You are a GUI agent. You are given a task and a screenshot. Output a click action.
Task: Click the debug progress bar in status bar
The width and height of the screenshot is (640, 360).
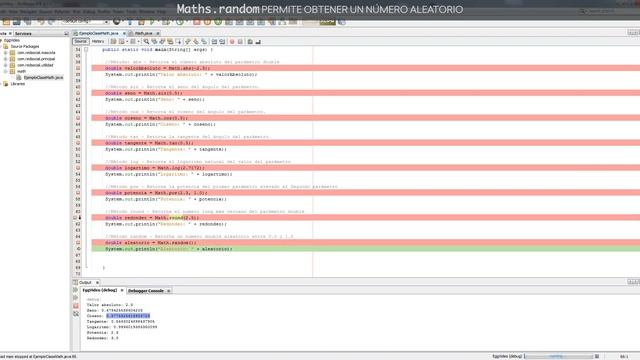[558, 356]
